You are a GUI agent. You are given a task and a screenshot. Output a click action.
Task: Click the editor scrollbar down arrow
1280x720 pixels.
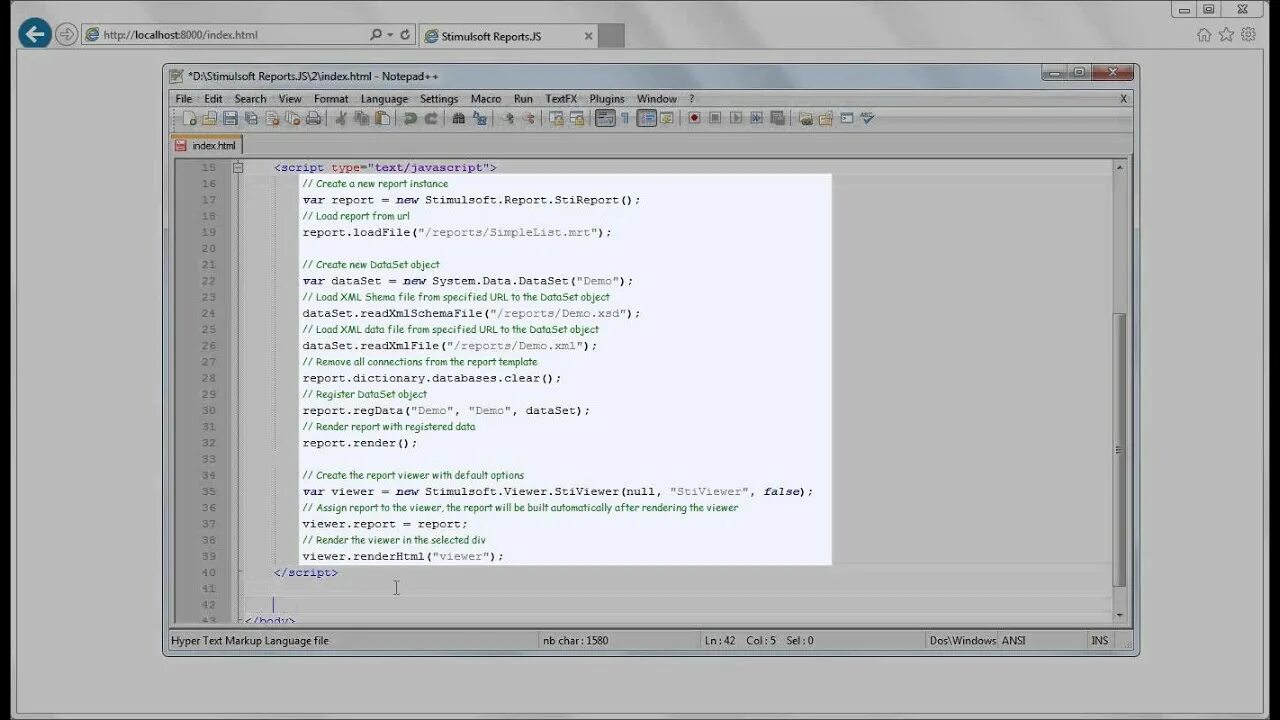[x=1119, y=615]
